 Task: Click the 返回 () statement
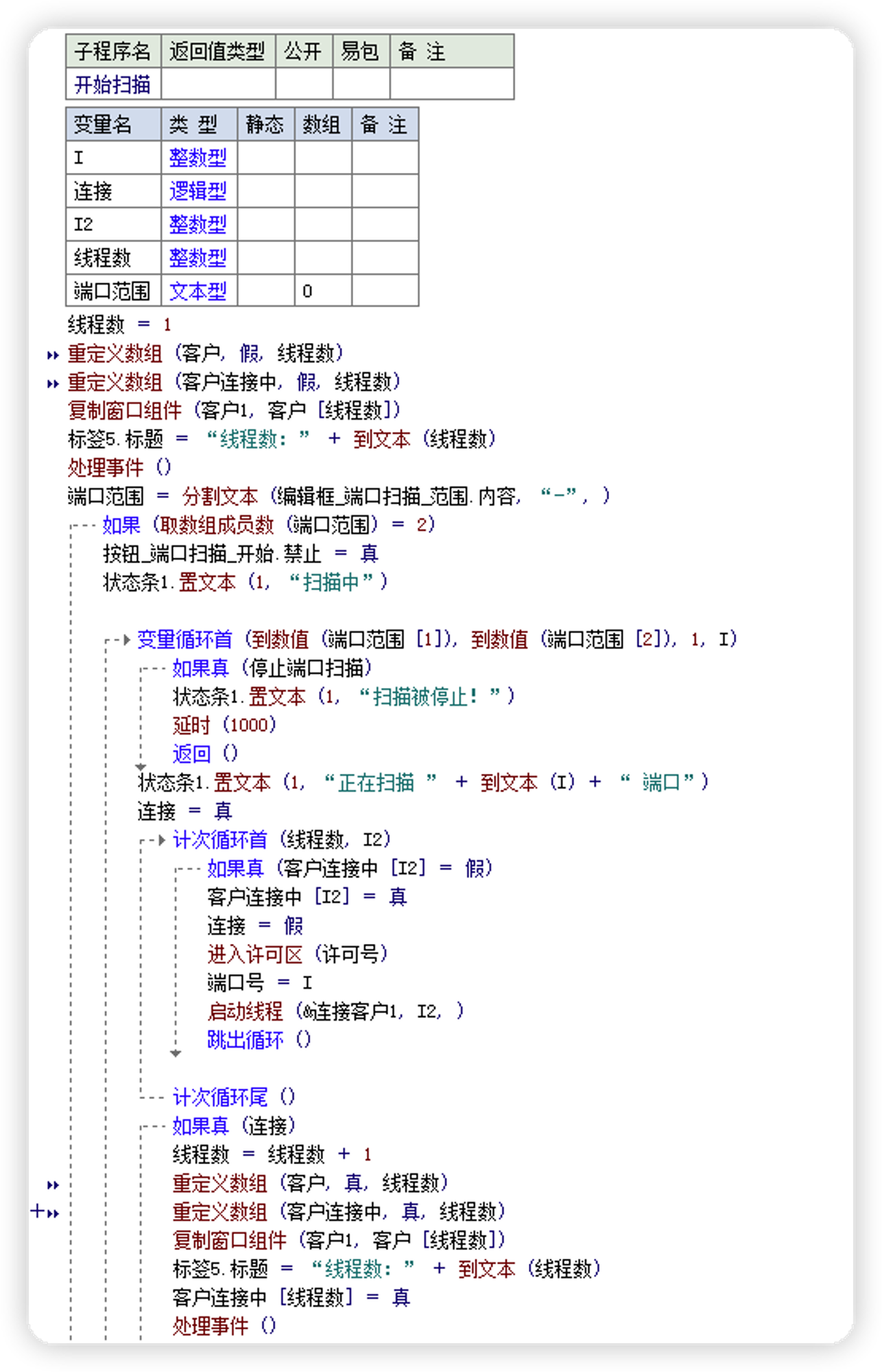[x=205, y=753]
